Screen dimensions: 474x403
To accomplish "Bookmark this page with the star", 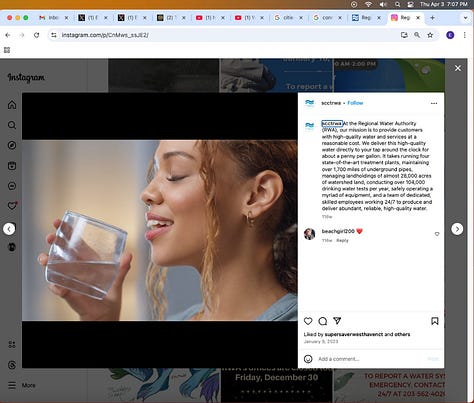I will 430,35.
